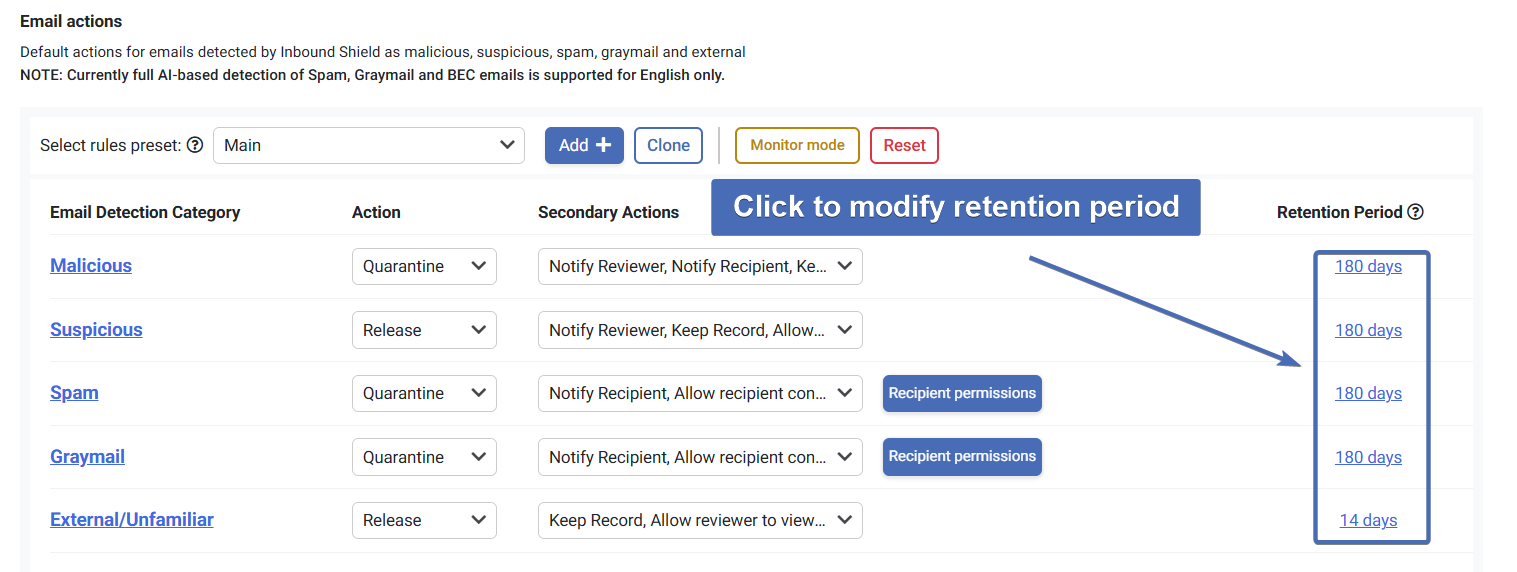Click the Add plus button
Viewport: 1517px width, 572px height.
(584, 145)
